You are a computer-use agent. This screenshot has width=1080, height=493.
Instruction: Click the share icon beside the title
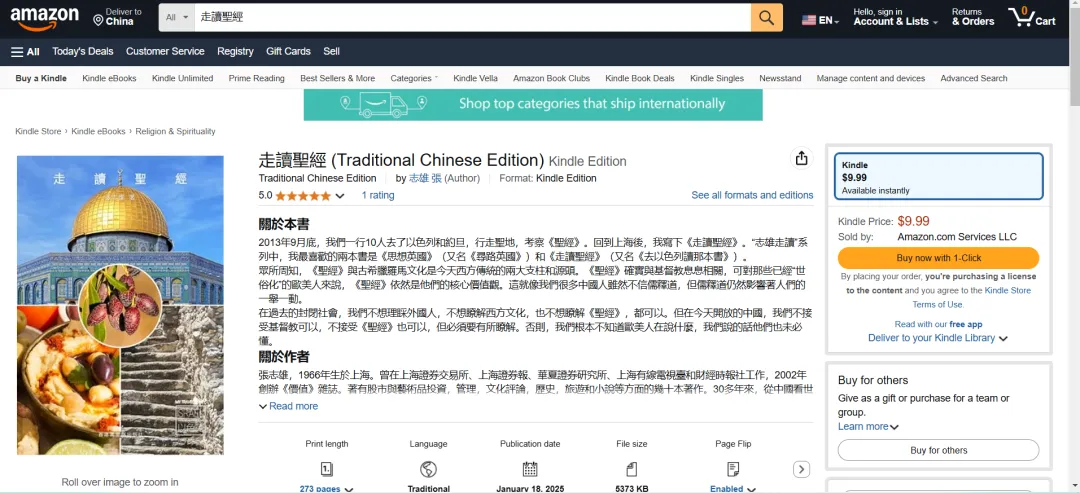coord(801,159)
